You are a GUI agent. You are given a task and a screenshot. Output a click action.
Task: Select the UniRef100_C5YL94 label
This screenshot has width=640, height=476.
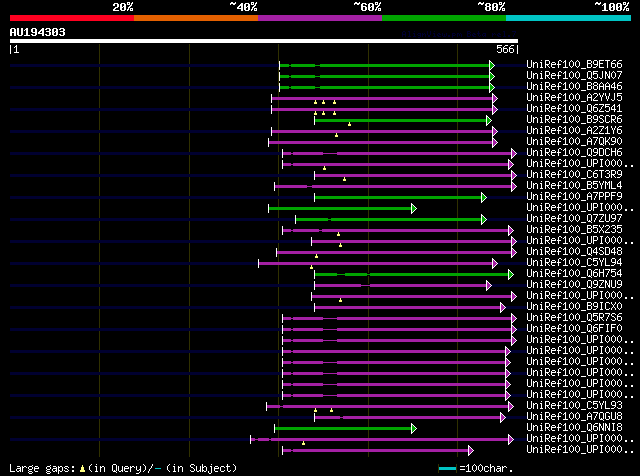[574, 262]
